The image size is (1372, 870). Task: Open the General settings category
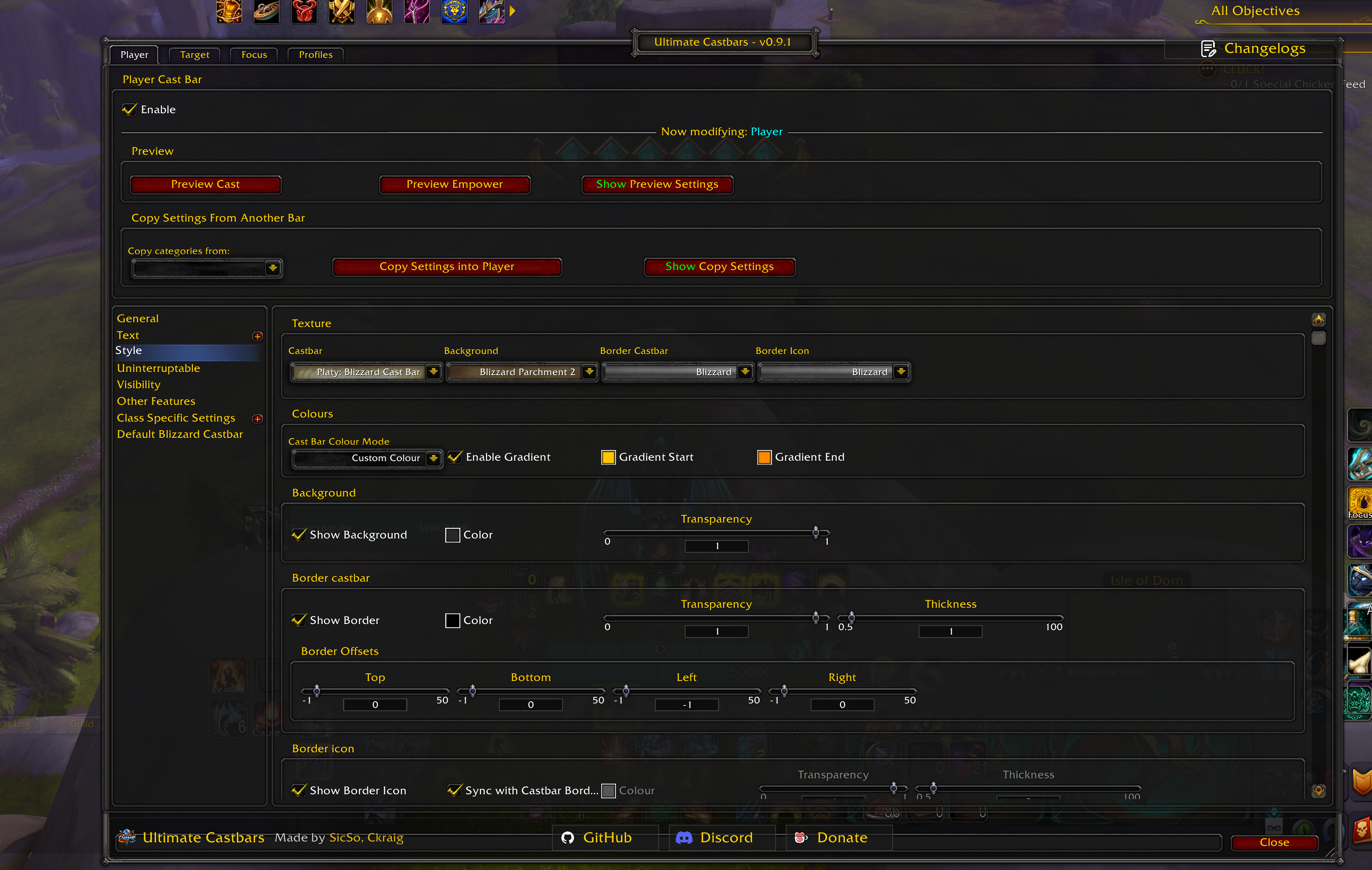pos(138,319)
